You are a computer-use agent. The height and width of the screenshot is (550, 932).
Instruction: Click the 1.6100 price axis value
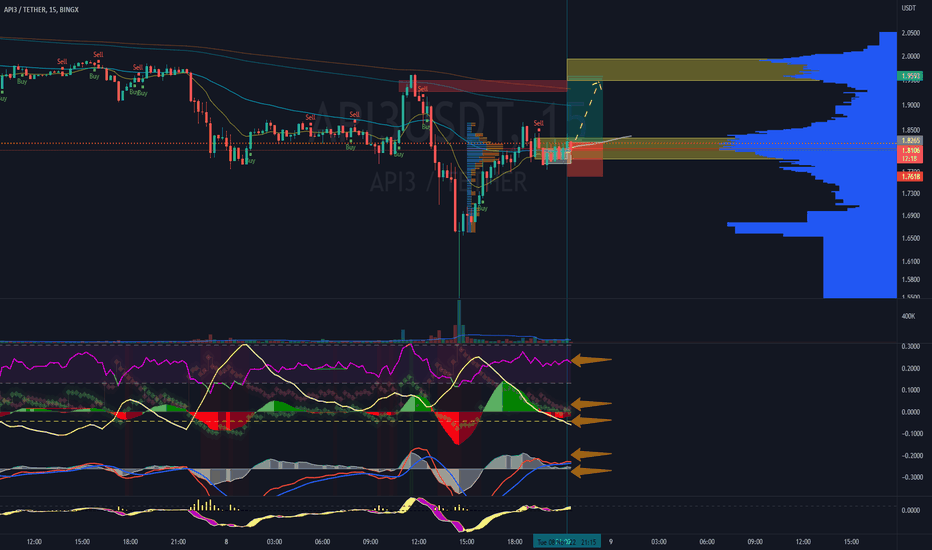911,262
